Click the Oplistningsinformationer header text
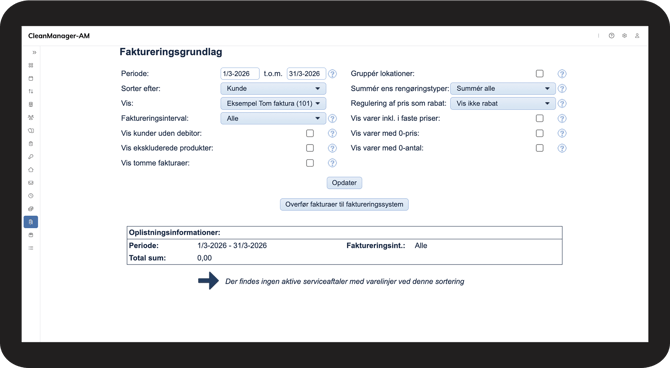The image size is (670, 368). click(174, 233)
